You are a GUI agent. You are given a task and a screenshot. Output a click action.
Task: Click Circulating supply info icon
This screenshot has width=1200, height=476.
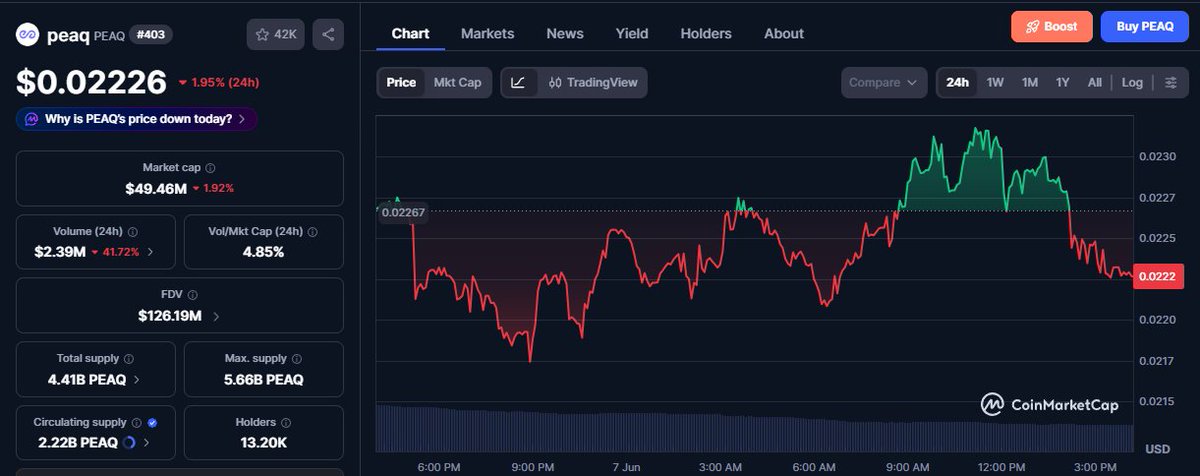137,422
